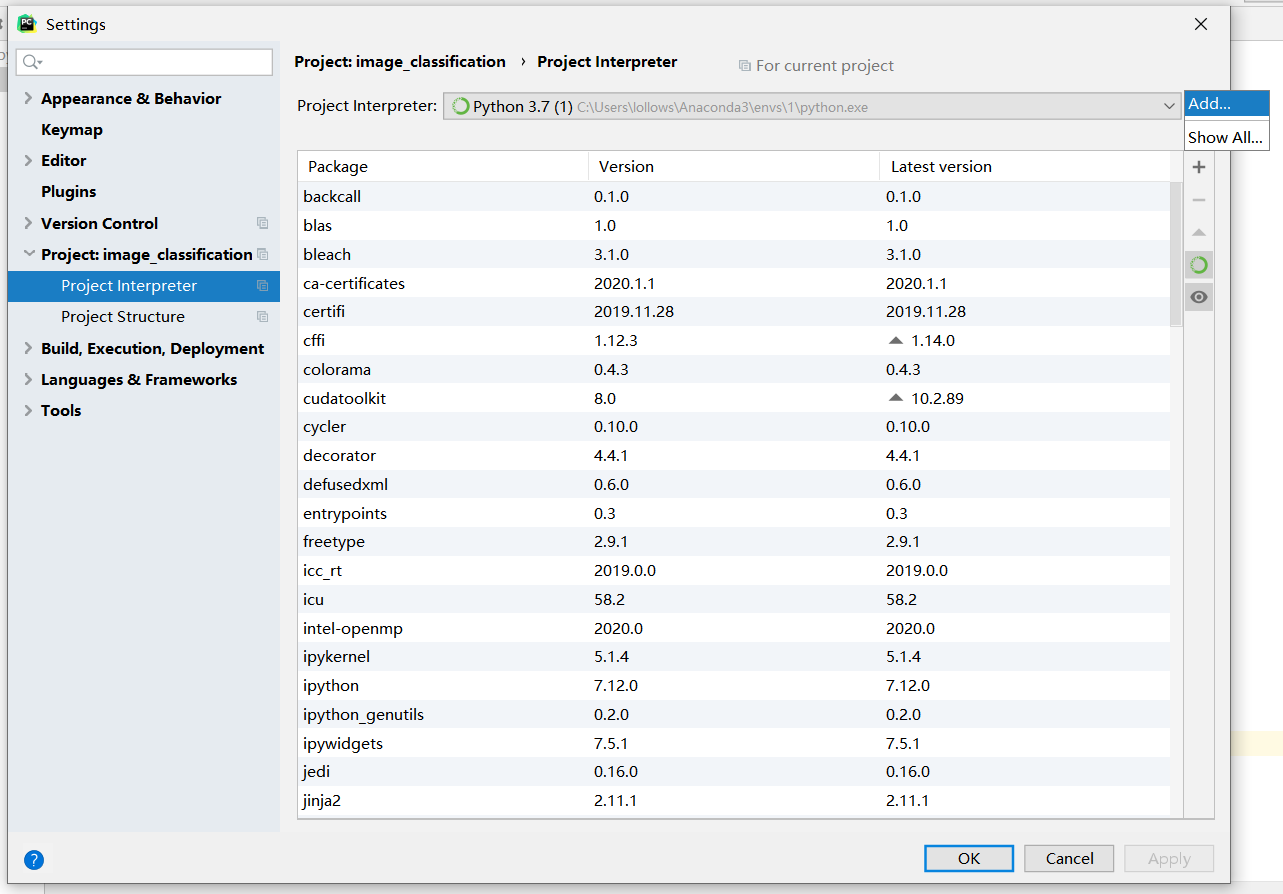Expand Appearance & Behavior section
Image resolution: width=1283 pixels, height=894 pixels.
click(x=28, y=98)
